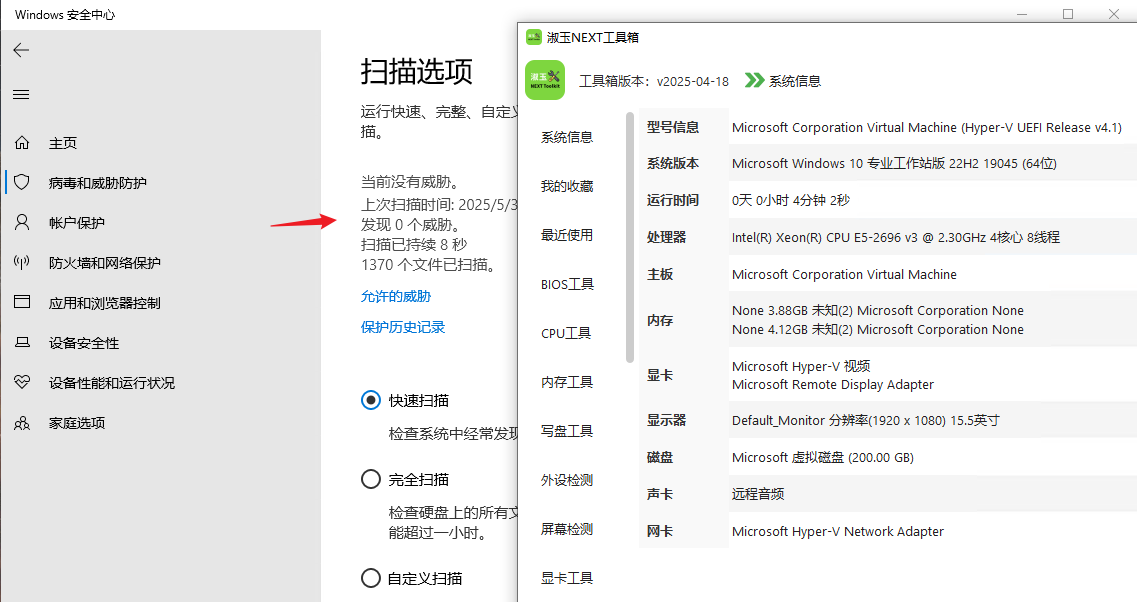
Task: Open 设备性能和运行状况 heart icon
Action: (x=22, y=383)
